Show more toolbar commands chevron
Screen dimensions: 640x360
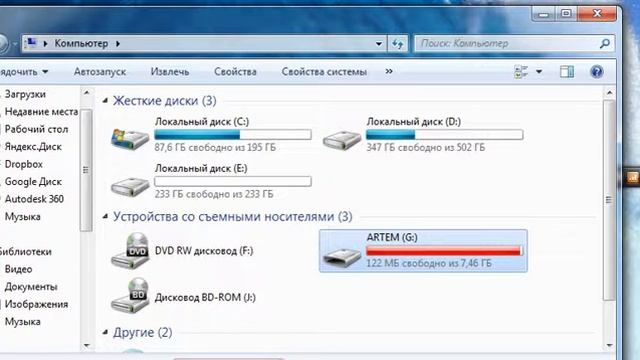click(x=389, y=71)
